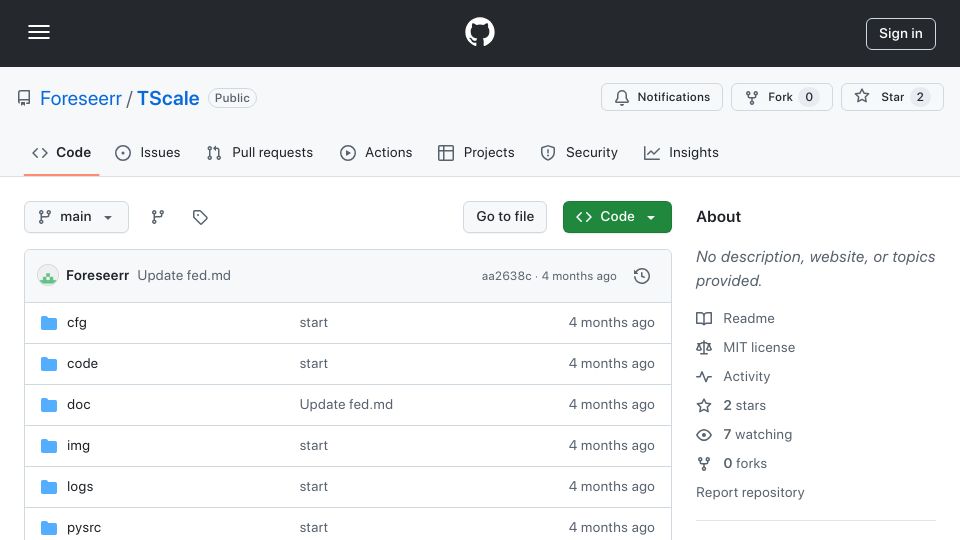Screen dimensions: 960x540
Task: View the 2 stars link
Action: 744,405
